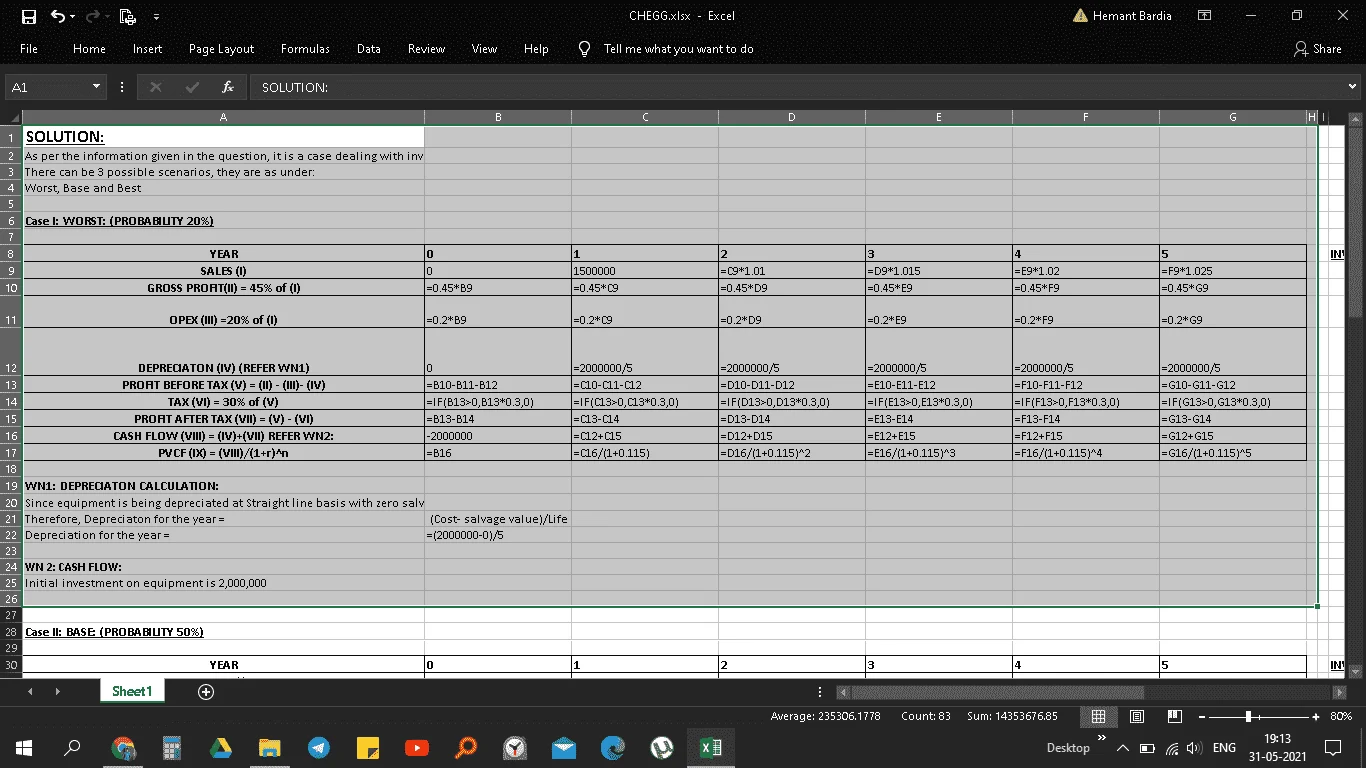1366x768 pixels.
Task: Click the horizontal scrollbar in the worksheet
Action: 997,692
